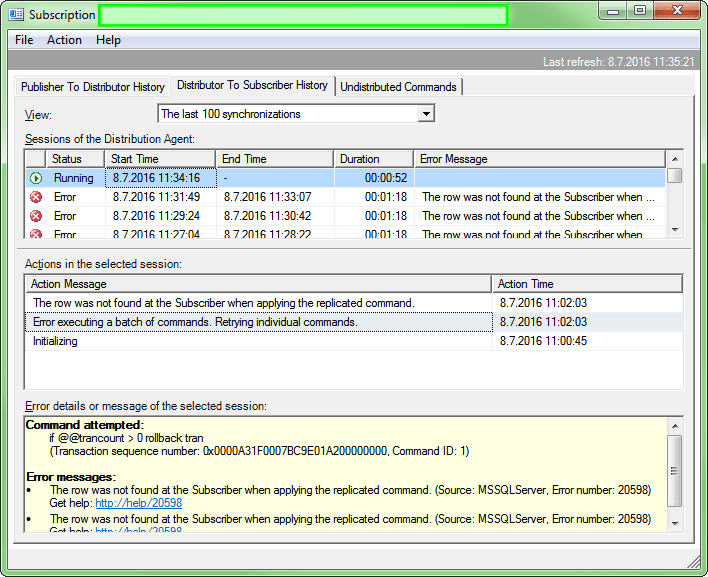The width and height of the screenshot is (708, 577).
Task: Sort sessions by Status column header
Action: pos(75,159)
